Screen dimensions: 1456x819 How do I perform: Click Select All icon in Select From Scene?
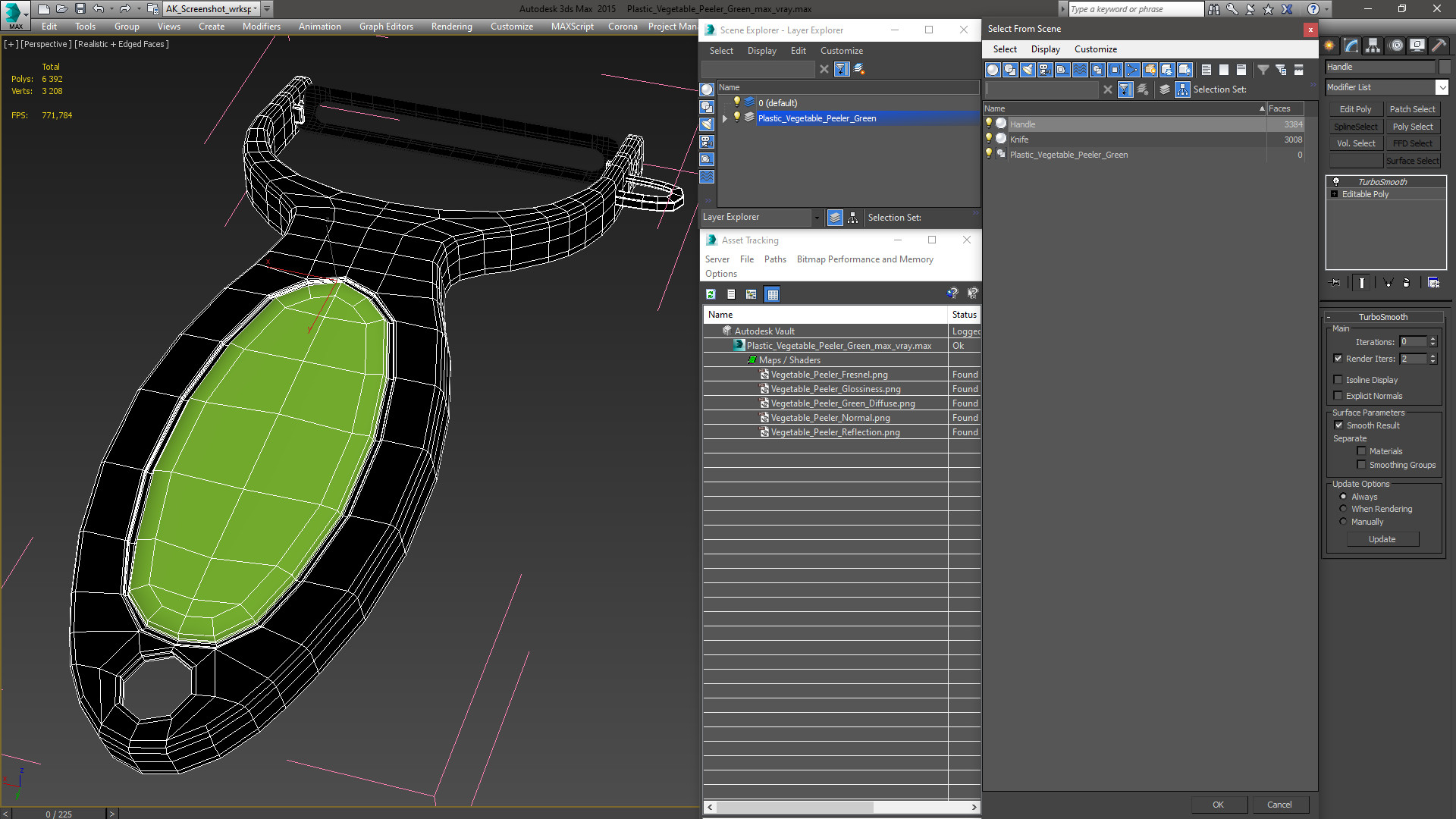tap(1207, 70)
